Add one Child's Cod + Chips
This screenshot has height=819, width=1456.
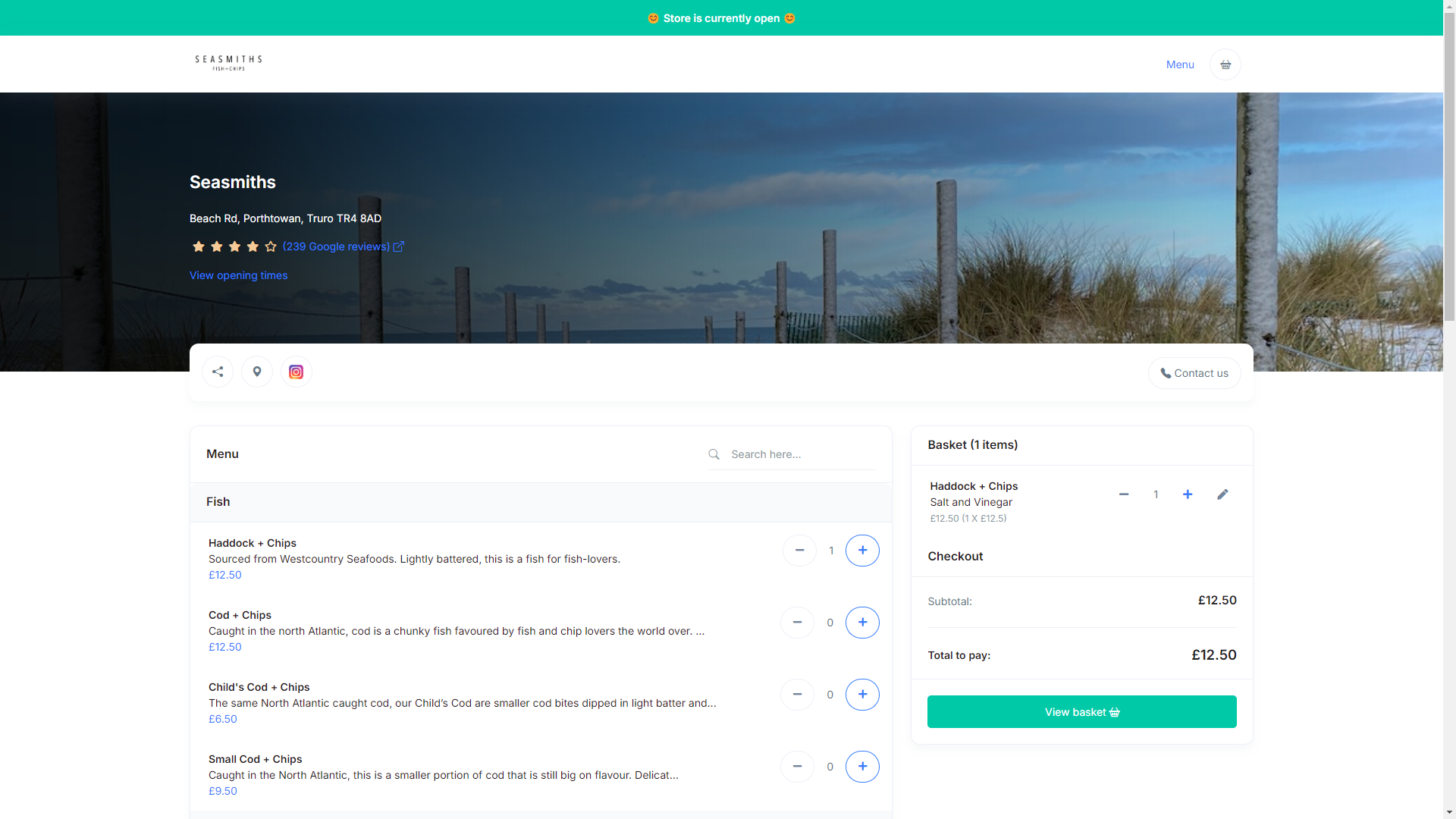point(862,695)
